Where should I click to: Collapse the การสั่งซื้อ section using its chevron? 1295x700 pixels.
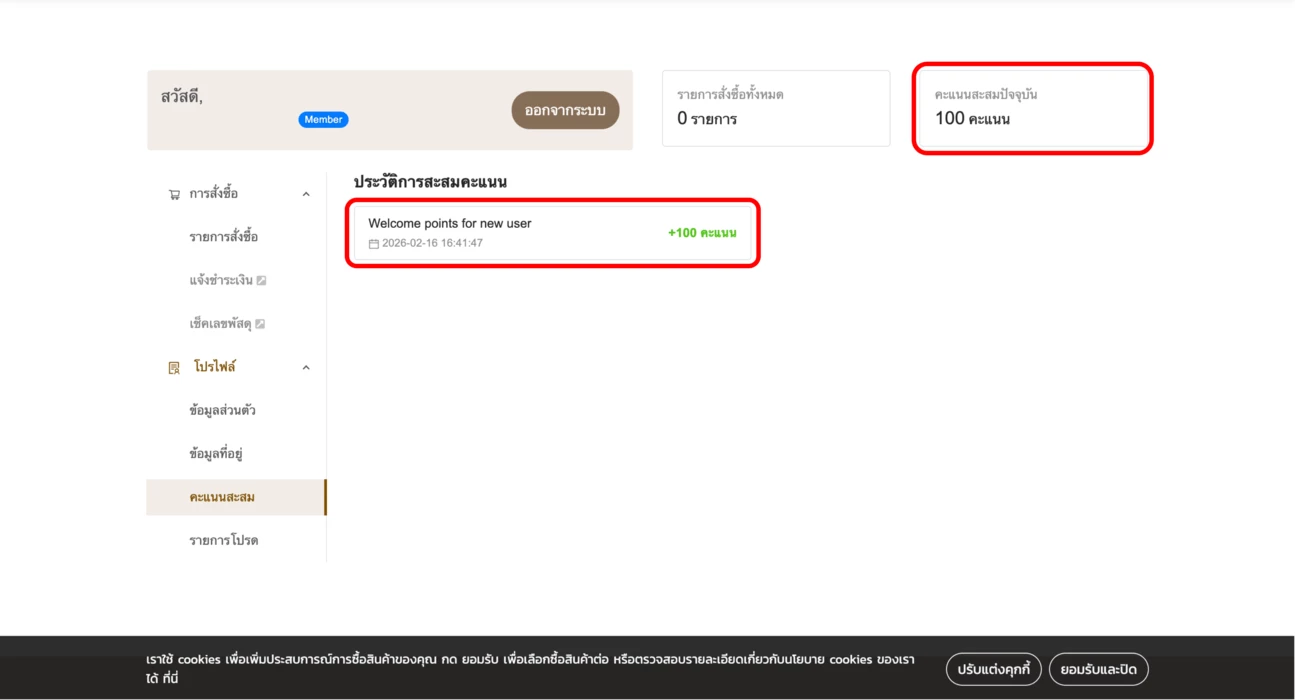(x=306, y=194)
